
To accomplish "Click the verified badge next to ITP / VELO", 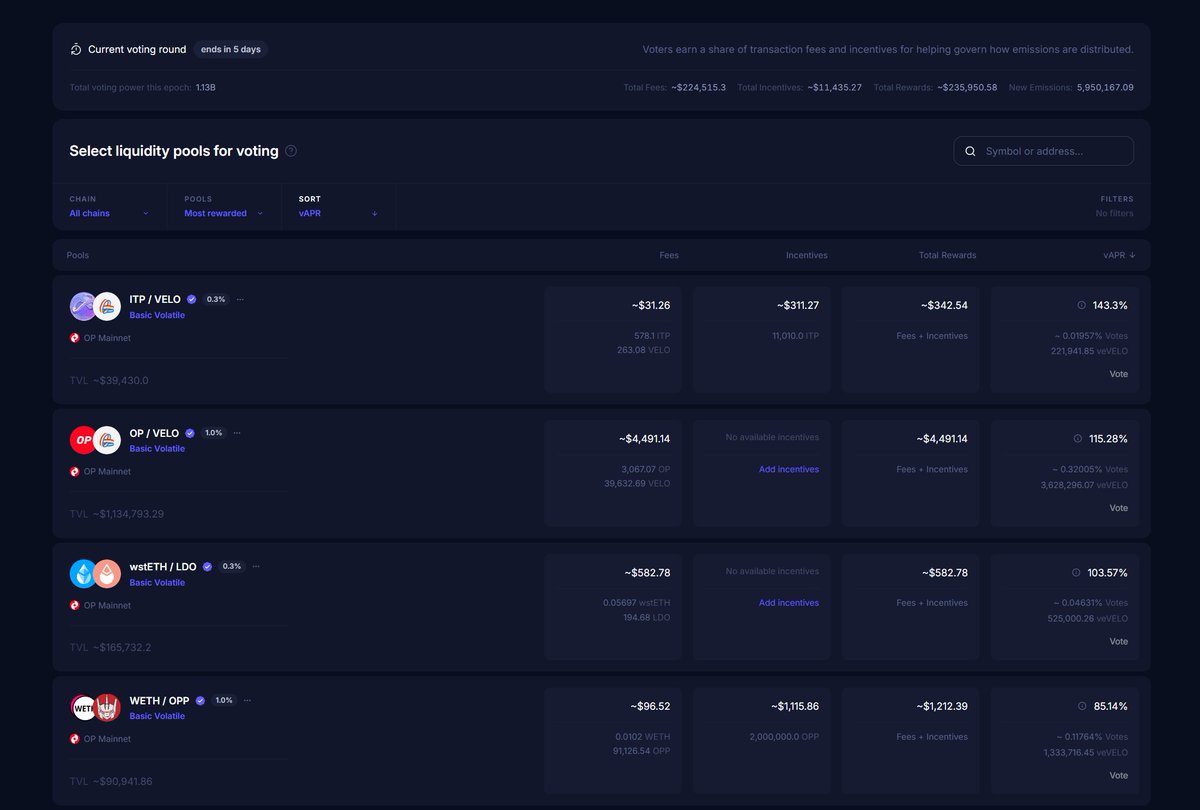I will (x=190, y=298).
